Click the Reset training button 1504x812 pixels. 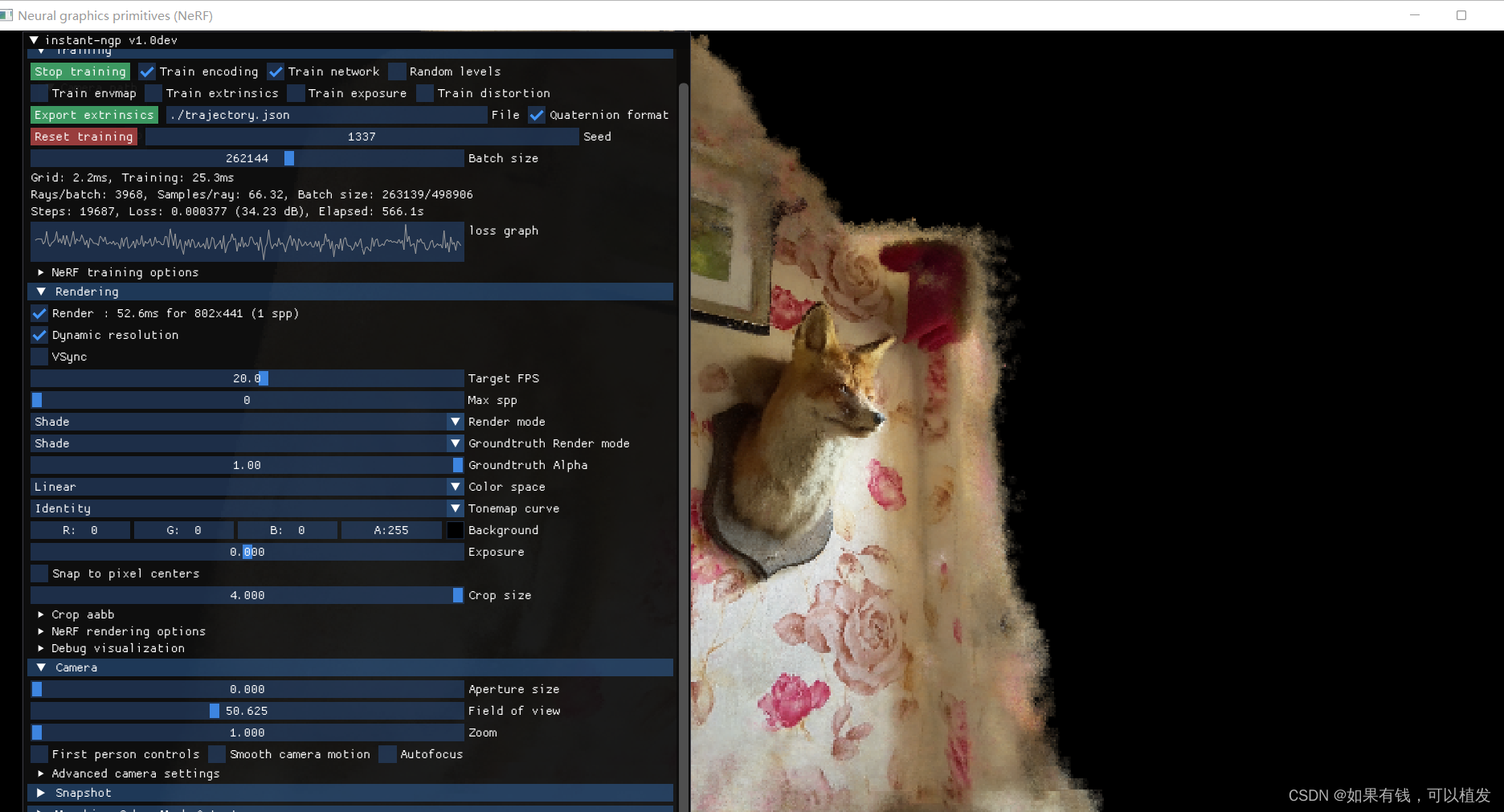tap(84, 137)
